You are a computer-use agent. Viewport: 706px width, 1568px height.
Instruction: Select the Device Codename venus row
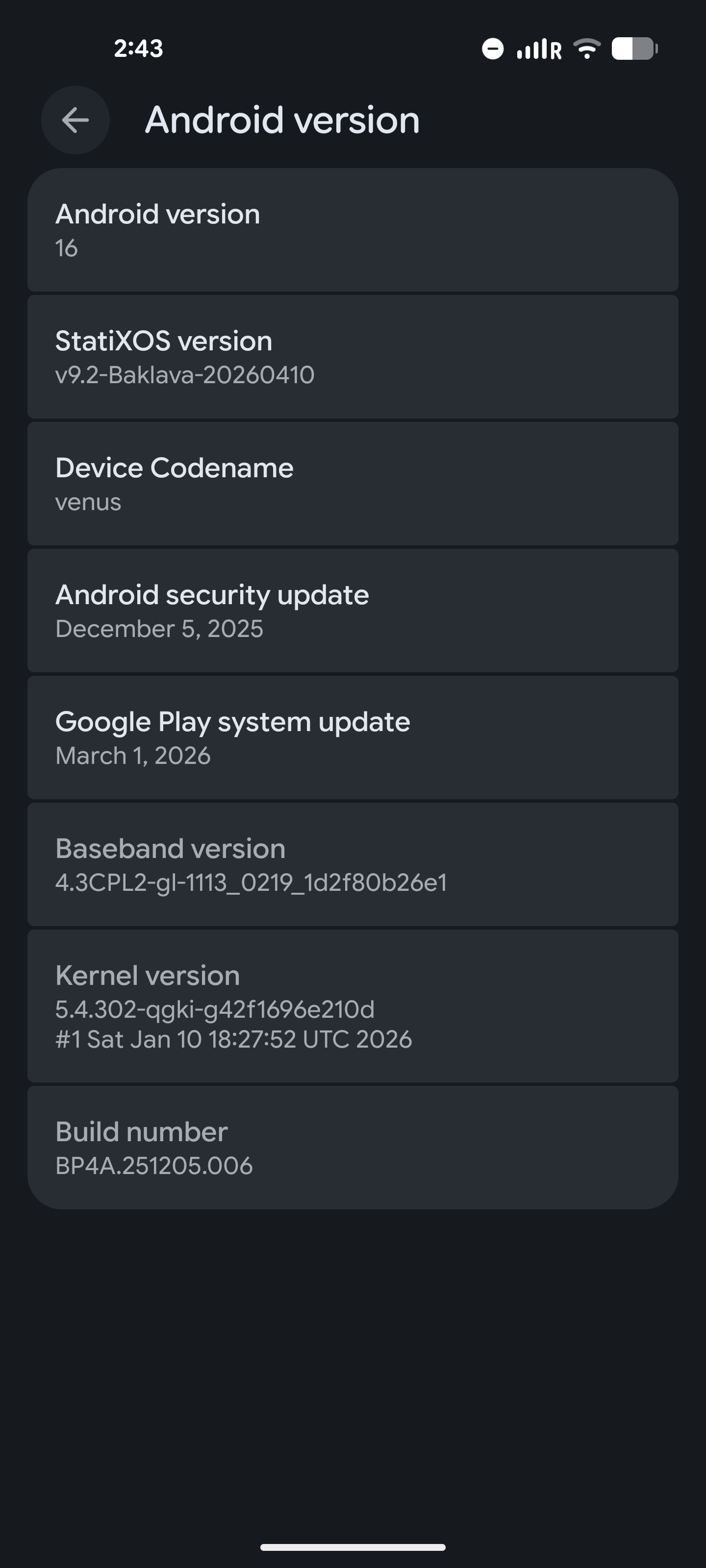coord(353,484)
